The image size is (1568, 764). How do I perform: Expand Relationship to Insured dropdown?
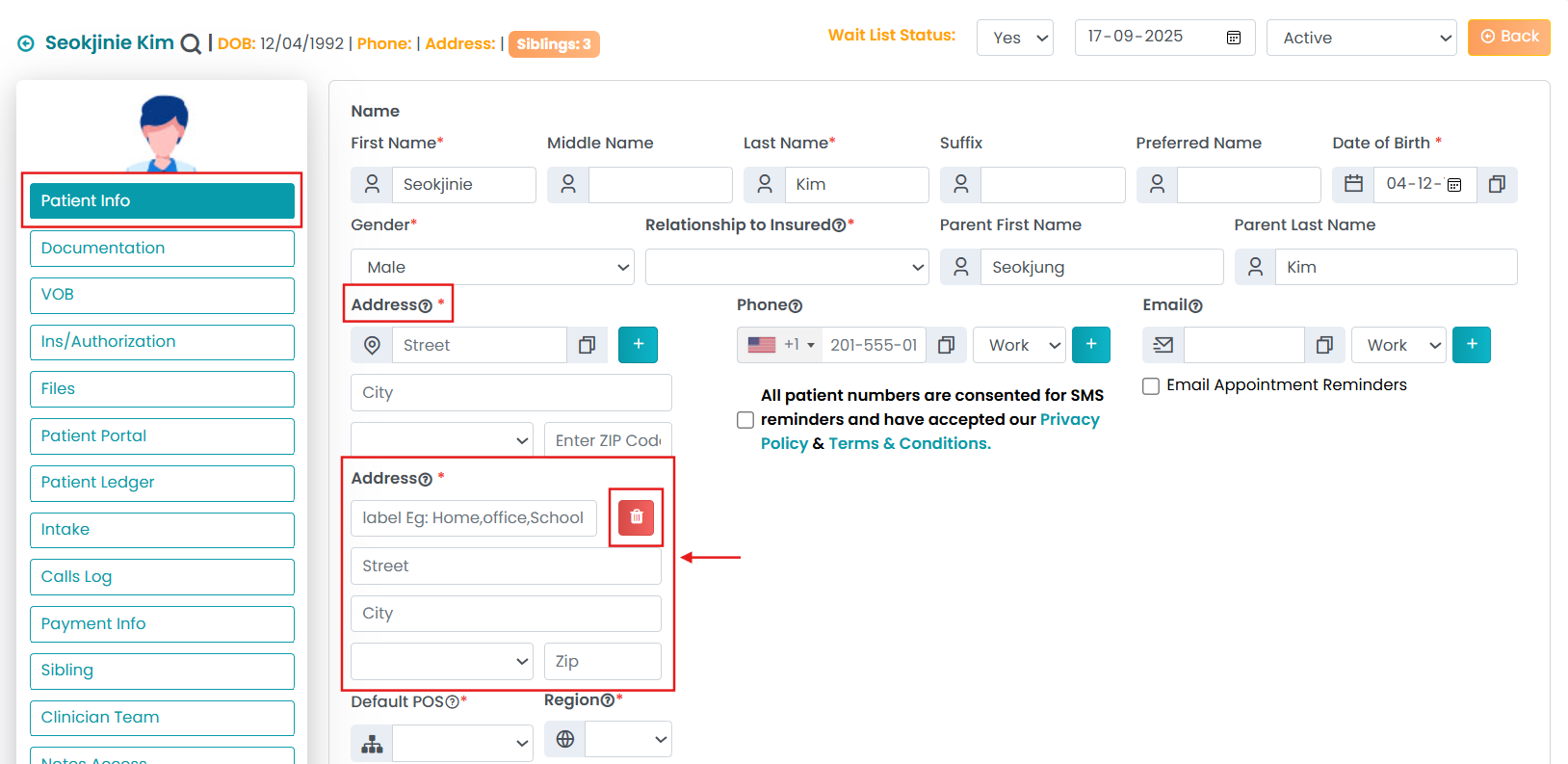pos(786,267)
